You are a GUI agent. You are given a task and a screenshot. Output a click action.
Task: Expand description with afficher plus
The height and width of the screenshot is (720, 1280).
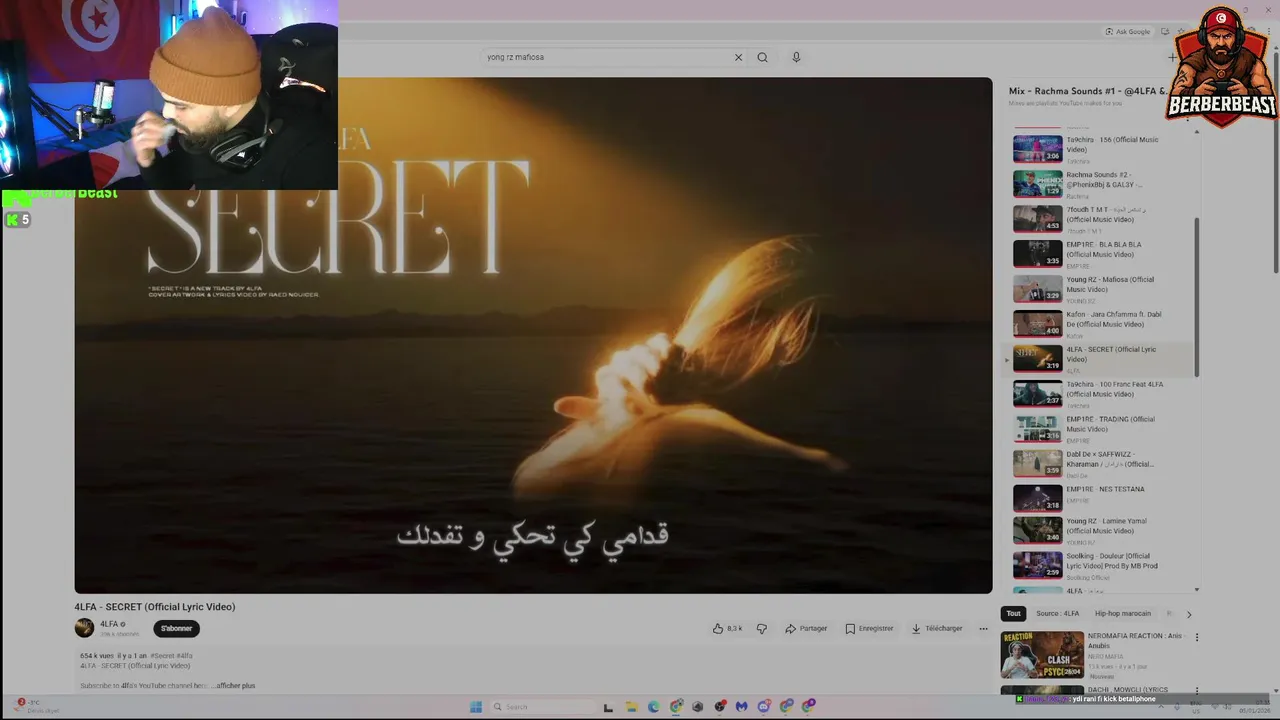(236, 686)
